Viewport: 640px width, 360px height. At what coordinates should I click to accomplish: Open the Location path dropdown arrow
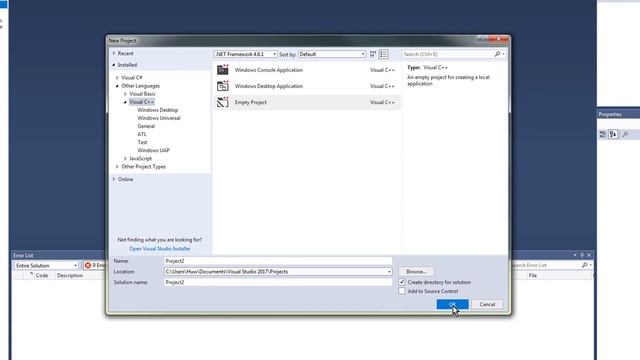coord(389,271)
